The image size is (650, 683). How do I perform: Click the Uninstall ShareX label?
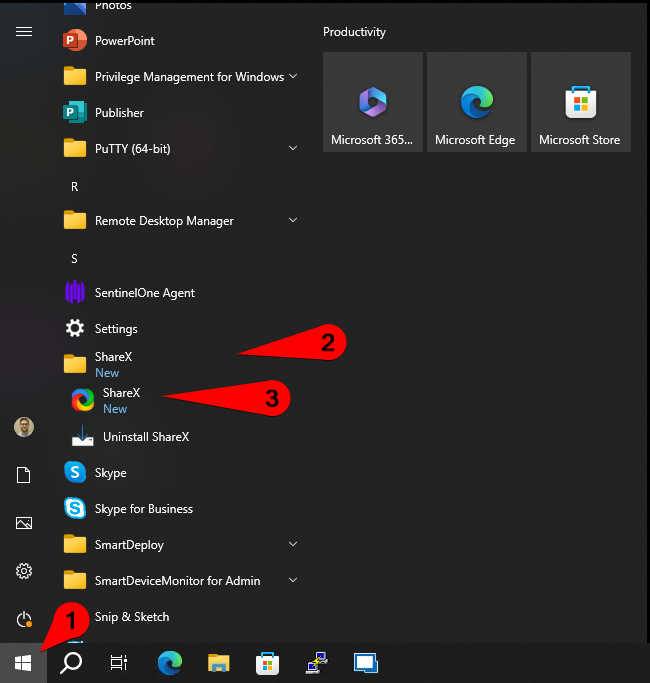click(x=146, y=437)
